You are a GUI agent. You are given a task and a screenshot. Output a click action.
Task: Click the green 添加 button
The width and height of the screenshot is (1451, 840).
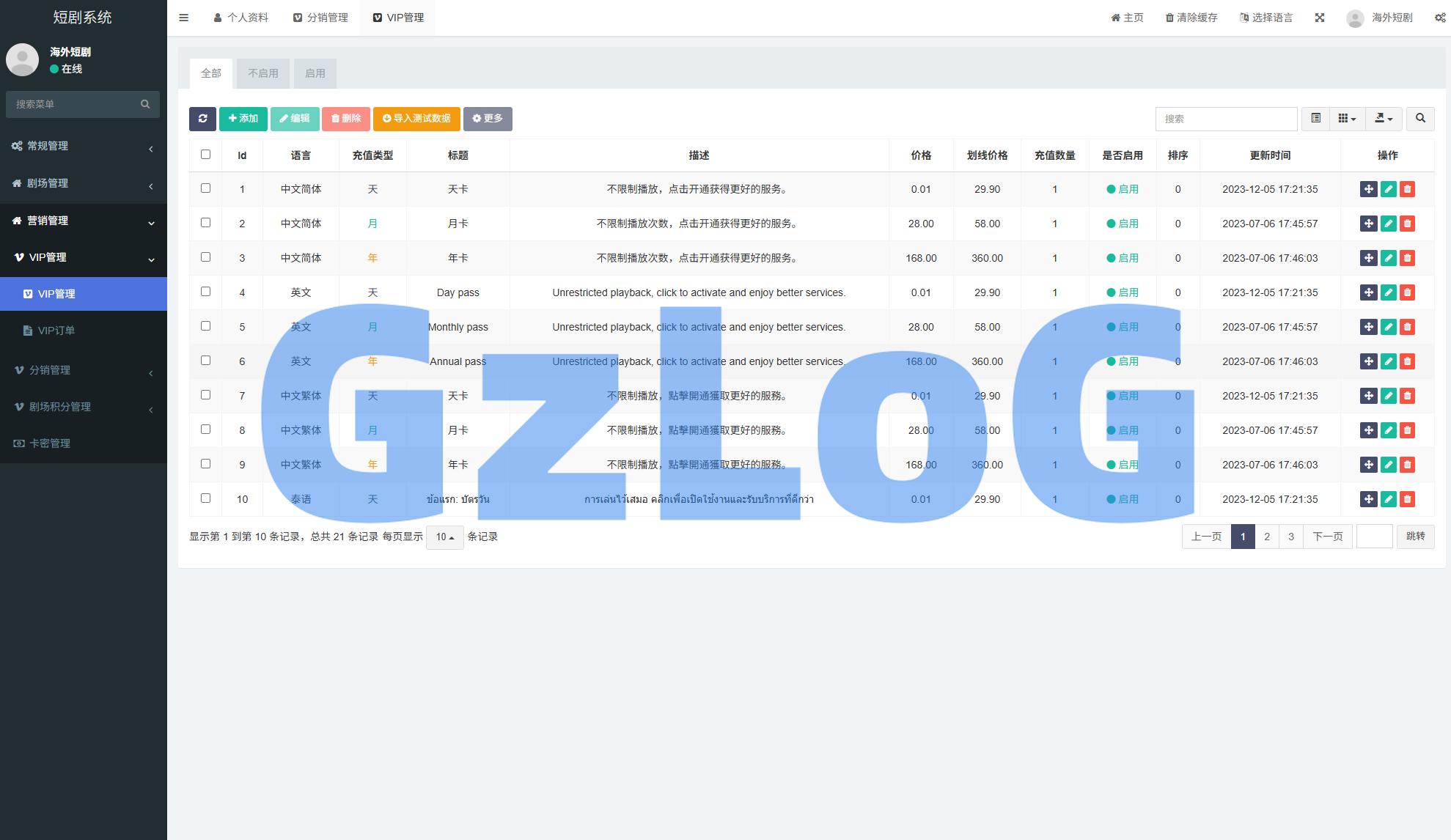[243, 119]
